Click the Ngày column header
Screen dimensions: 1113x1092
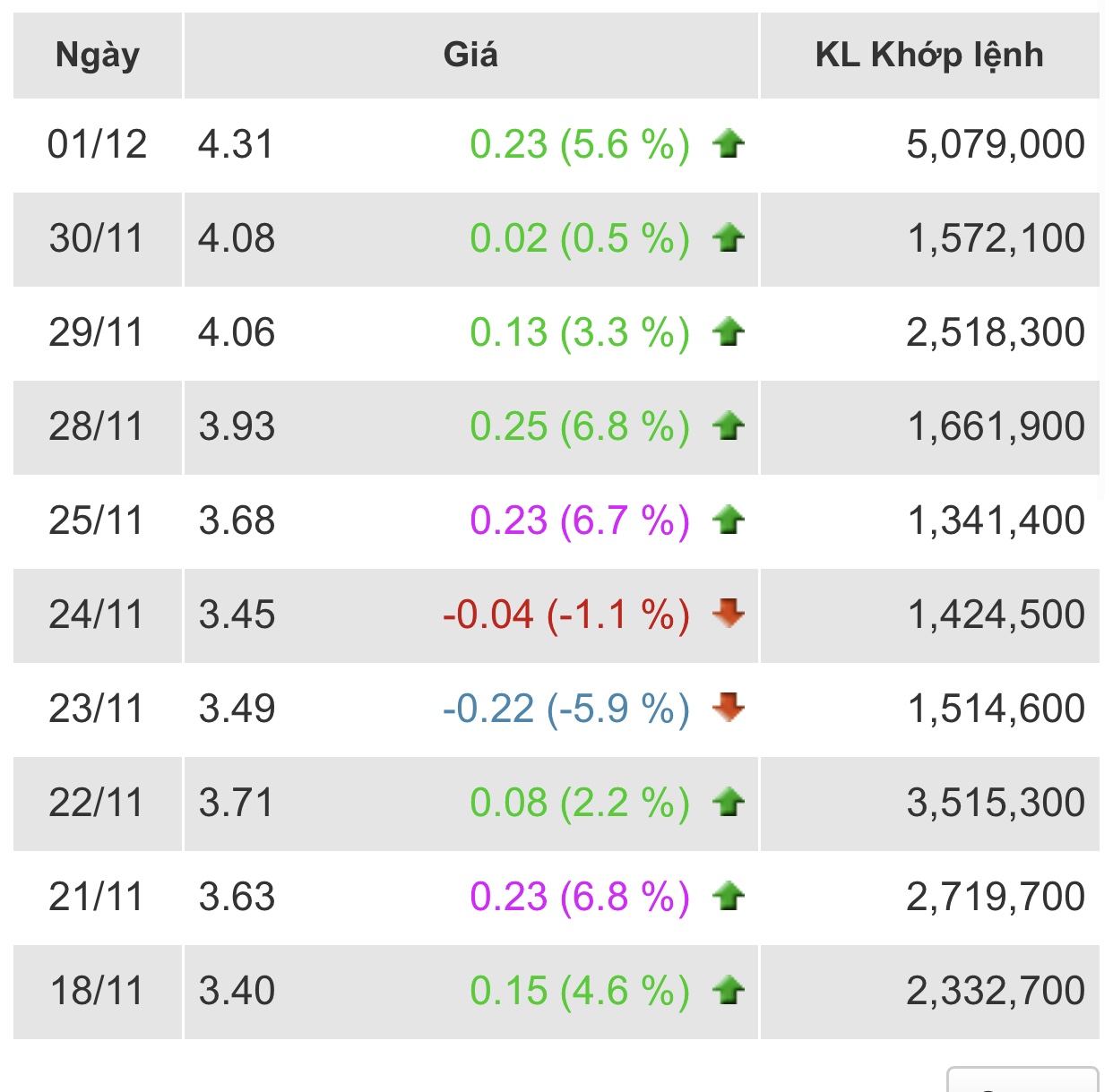pyautogui.click(x=98, y=56)
